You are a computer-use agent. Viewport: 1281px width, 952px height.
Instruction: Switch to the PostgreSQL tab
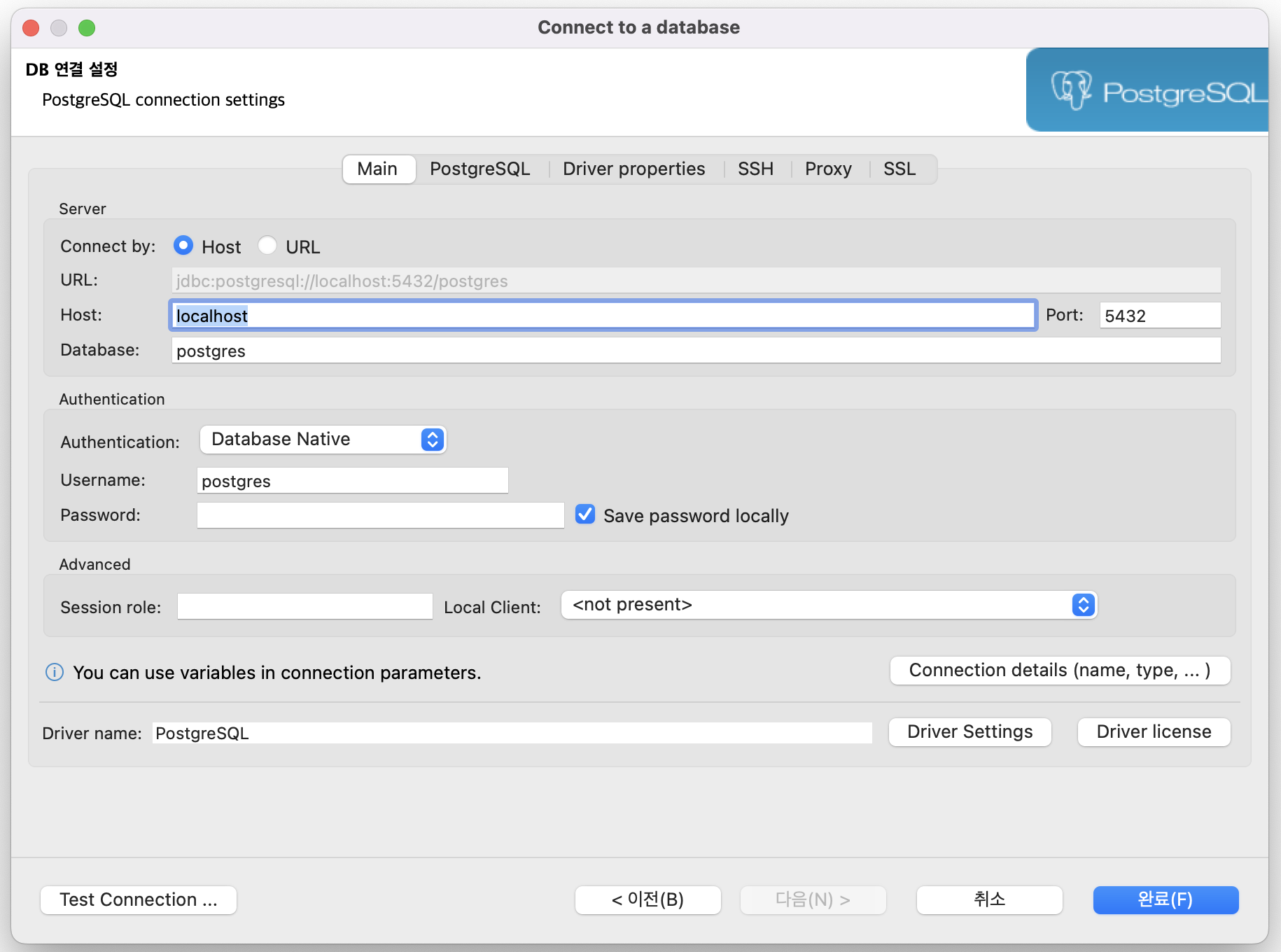click(480, 169)
